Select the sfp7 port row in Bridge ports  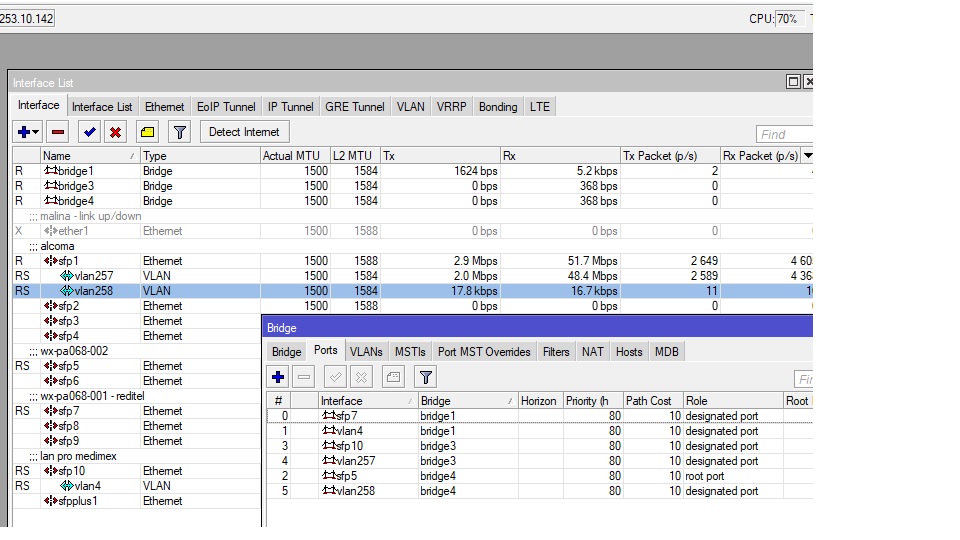[x=539, y=416]
